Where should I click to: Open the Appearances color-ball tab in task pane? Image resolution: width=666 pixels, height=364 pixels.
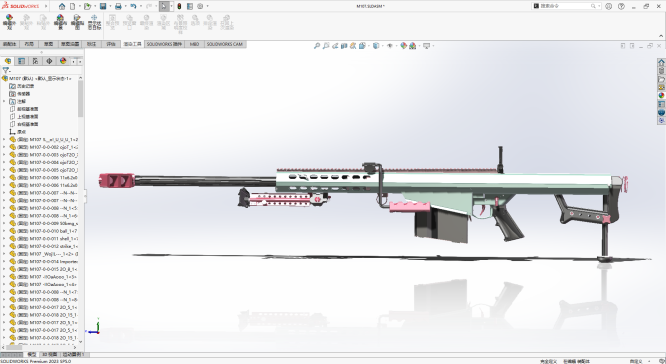pos(661,96)
